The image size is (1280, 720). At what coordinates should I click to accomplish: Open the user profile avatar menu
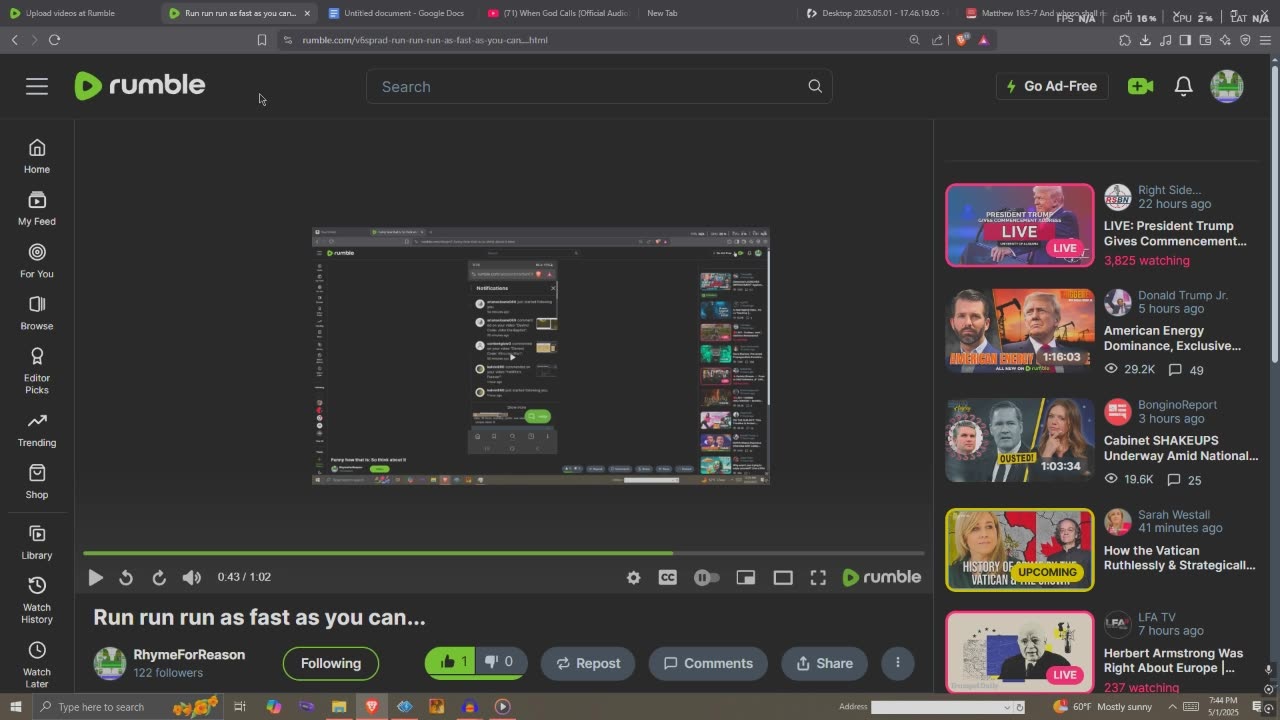coord(1227,86)
